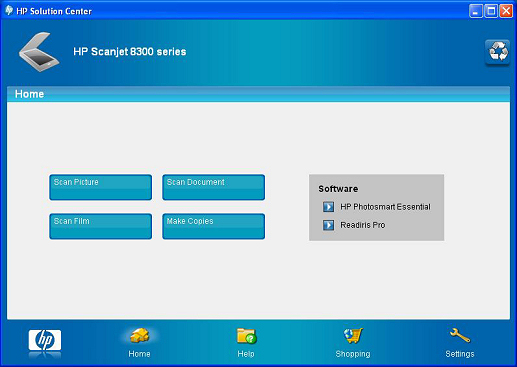
Task: Click the arrow icon beside HP Photosmart Essential
Action: 328,207
